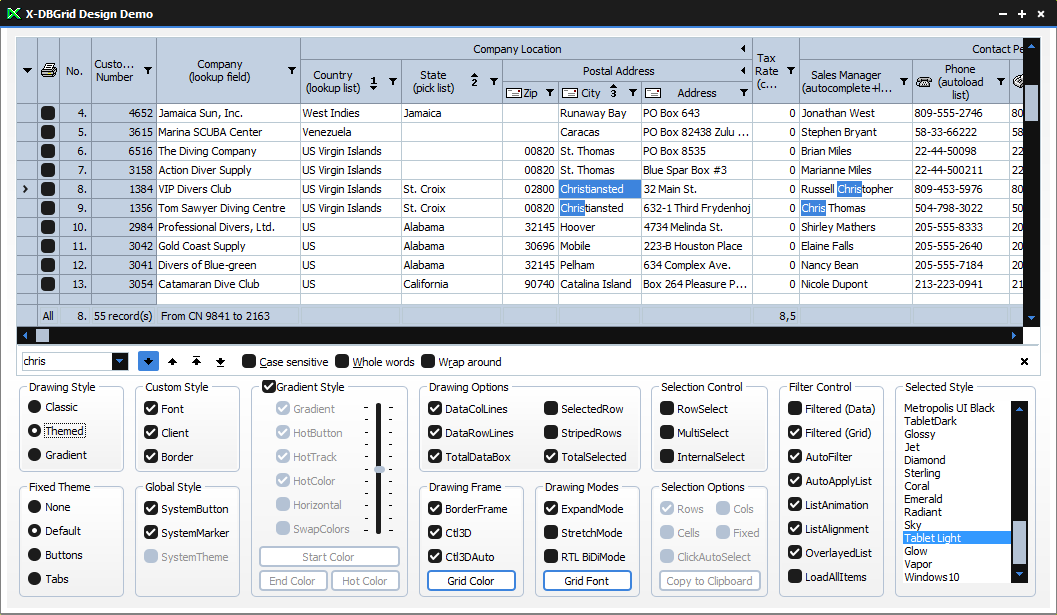
Task: Close the search bar with the X
Action: (1024, 361)
